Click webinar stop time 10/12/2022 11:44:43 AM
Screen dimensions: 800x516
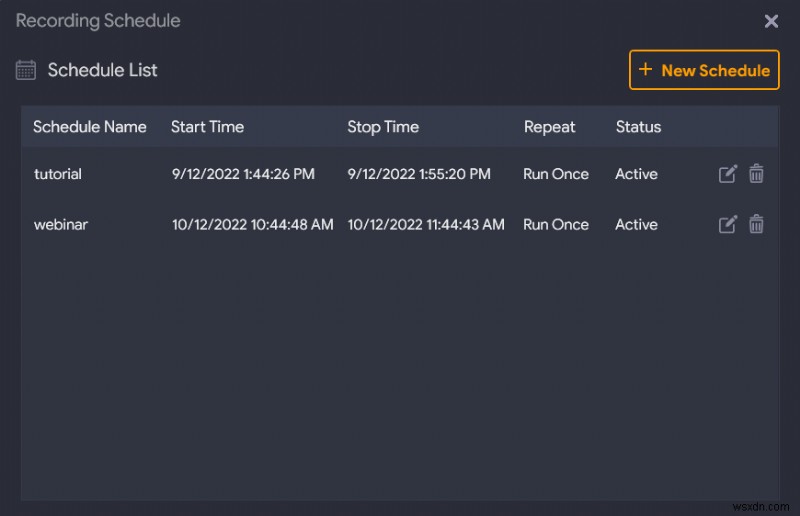[x=426, y=224]
